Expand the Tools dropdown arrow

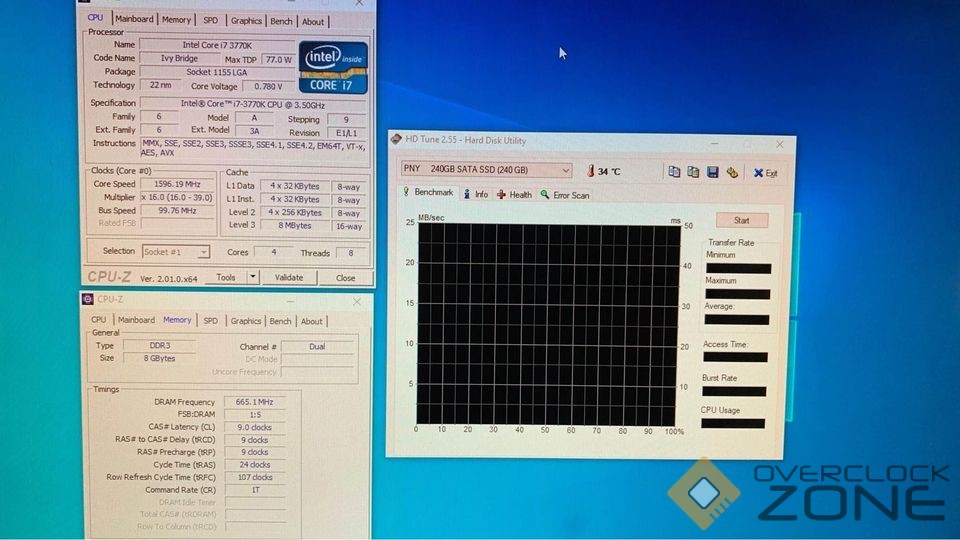click(252, 277)
